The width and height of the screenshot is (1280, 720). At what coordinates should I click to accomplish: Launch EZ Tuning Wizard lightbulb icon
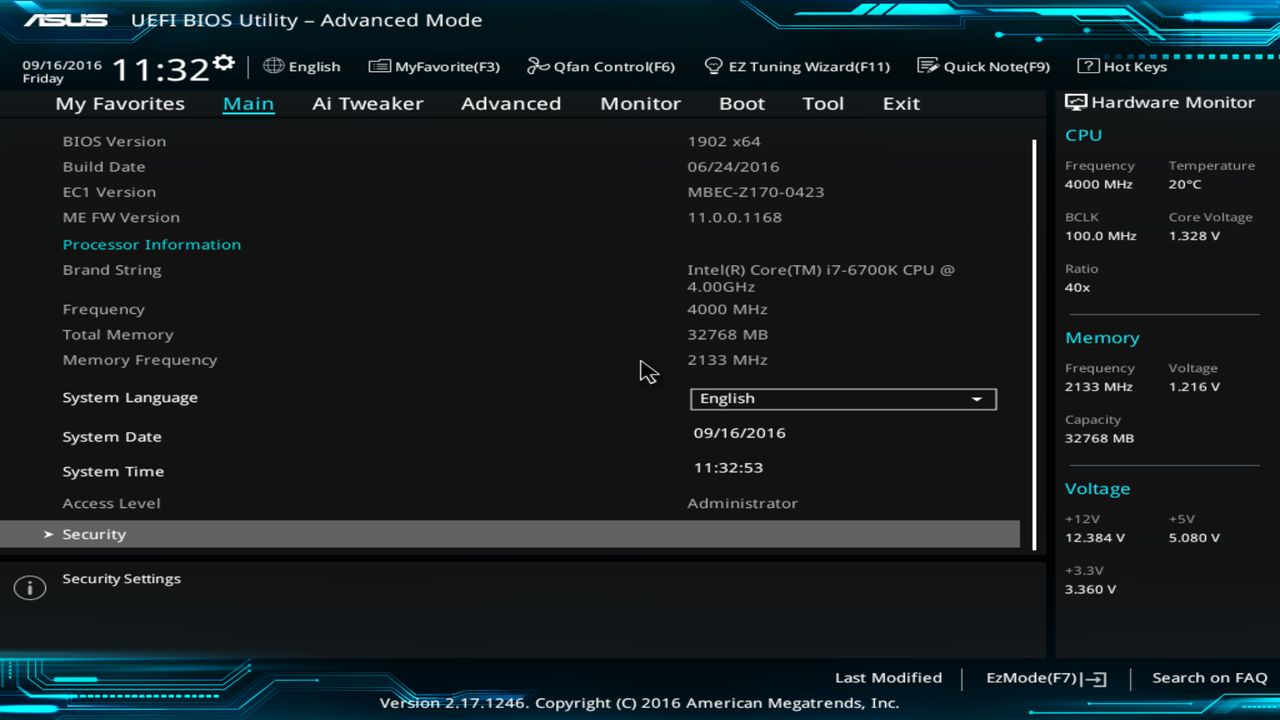pyautogui.click(x=713, y=66)
